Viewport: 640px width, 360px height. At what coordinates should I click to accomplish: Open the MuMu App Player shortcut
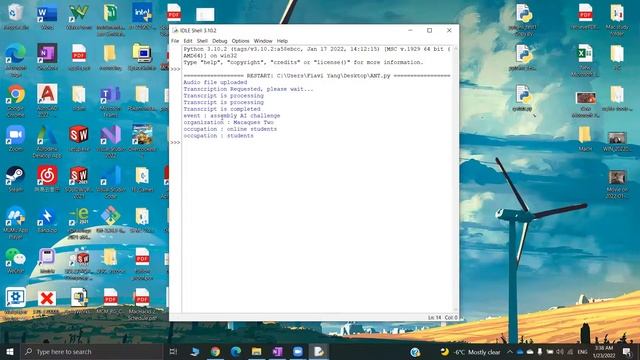click(x=16, y=222)
